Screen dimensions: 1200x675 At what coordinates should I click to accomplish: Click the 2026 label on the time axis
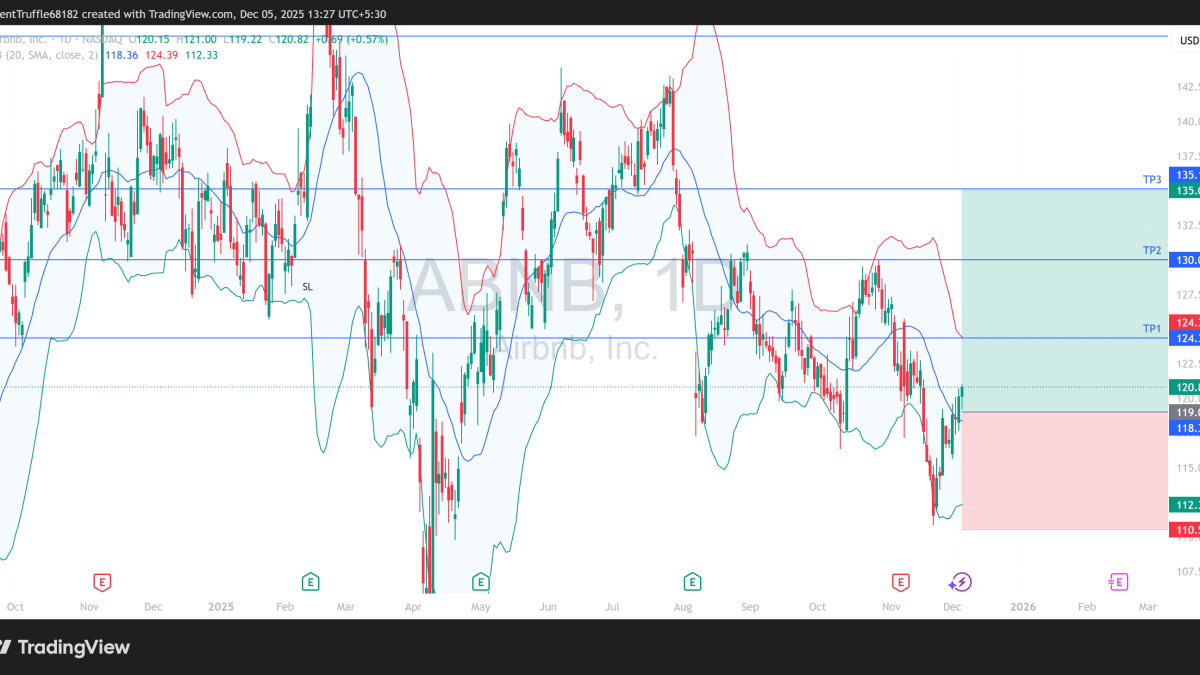click(x=1022, y=606)
